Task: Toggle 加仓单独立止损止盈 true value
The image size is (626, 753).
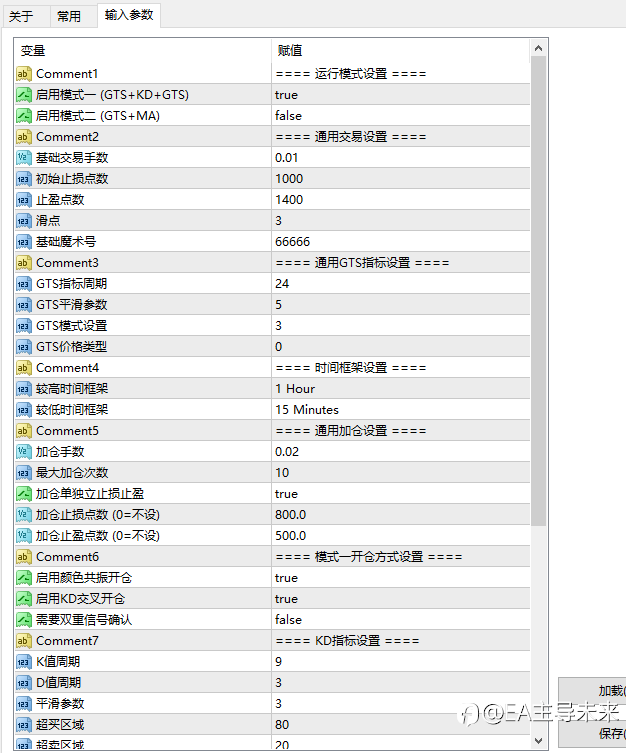Action: click(401, 494)
